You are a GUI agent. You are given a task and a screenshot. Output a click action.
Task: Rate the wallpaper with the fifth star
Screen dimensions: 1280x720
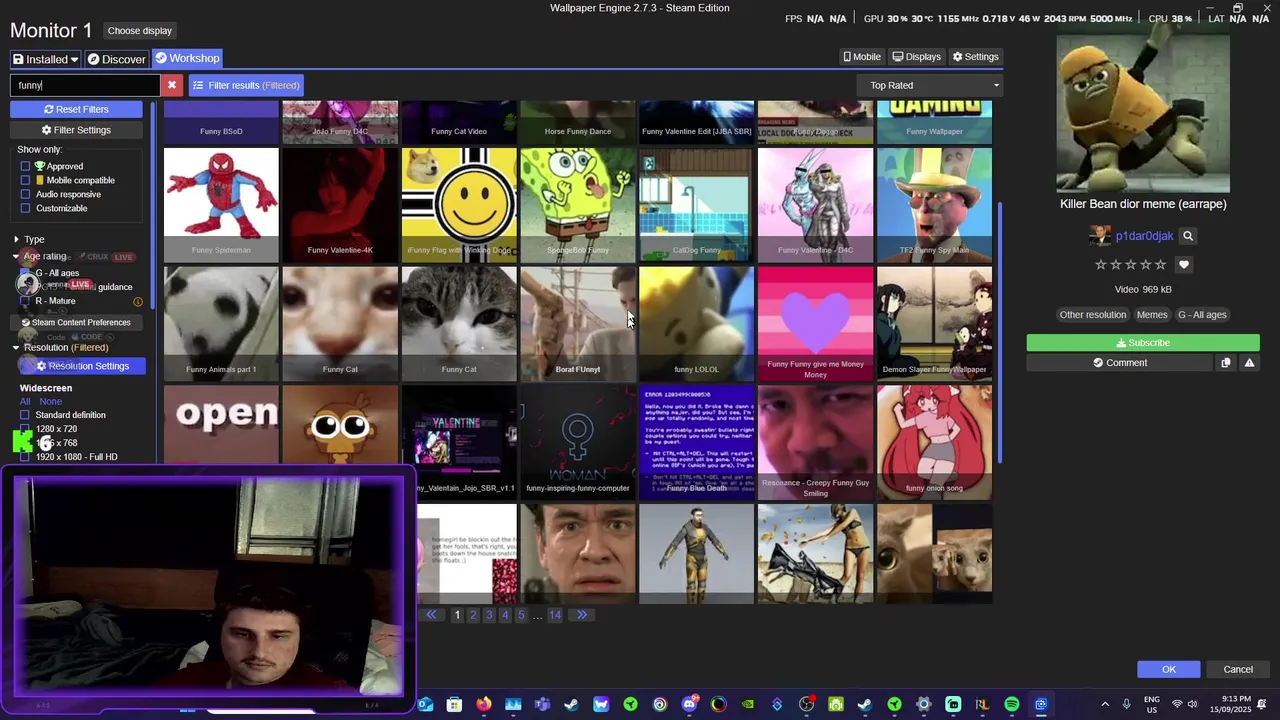click(1161, 264)
